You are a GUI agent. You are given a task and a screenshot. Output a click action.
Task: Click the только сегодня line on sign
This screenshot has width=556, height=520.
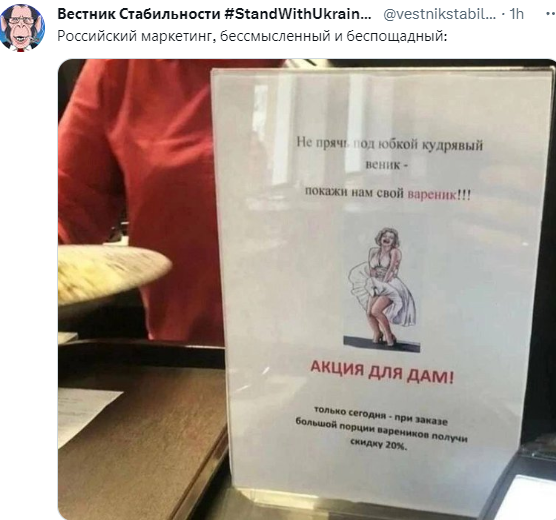pyautogui.click(x=381, y=415)
